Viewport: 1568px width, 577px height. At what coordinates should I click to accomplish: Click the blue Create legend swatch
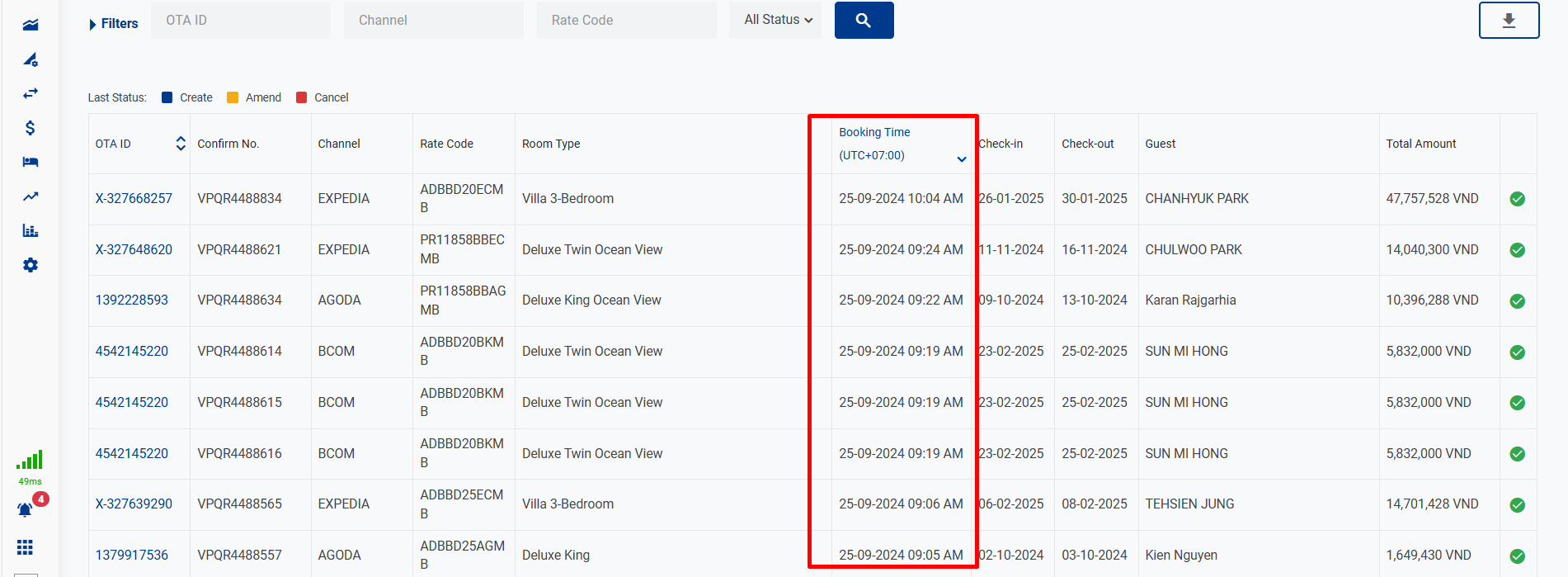pos(167,97)
